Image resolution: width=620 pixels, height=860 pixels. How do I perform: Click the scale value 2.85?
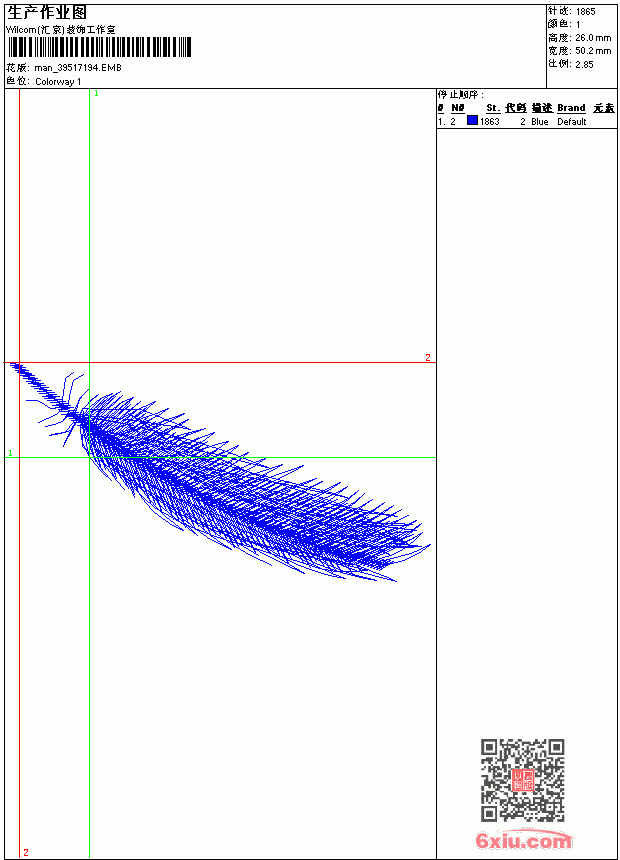click(584, 64)
